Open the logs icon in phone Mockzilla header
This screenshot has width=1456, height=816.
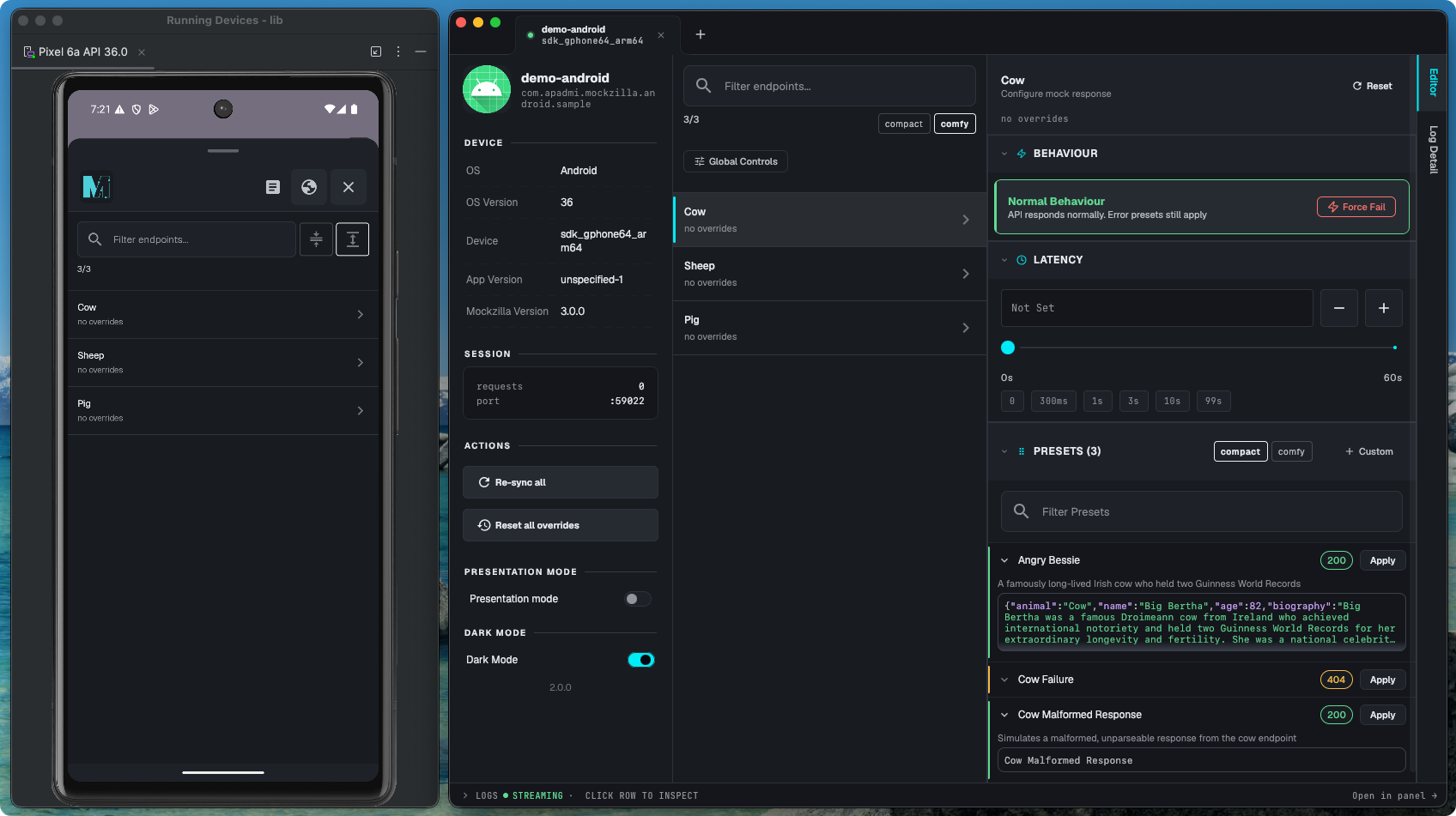point(273,187)
